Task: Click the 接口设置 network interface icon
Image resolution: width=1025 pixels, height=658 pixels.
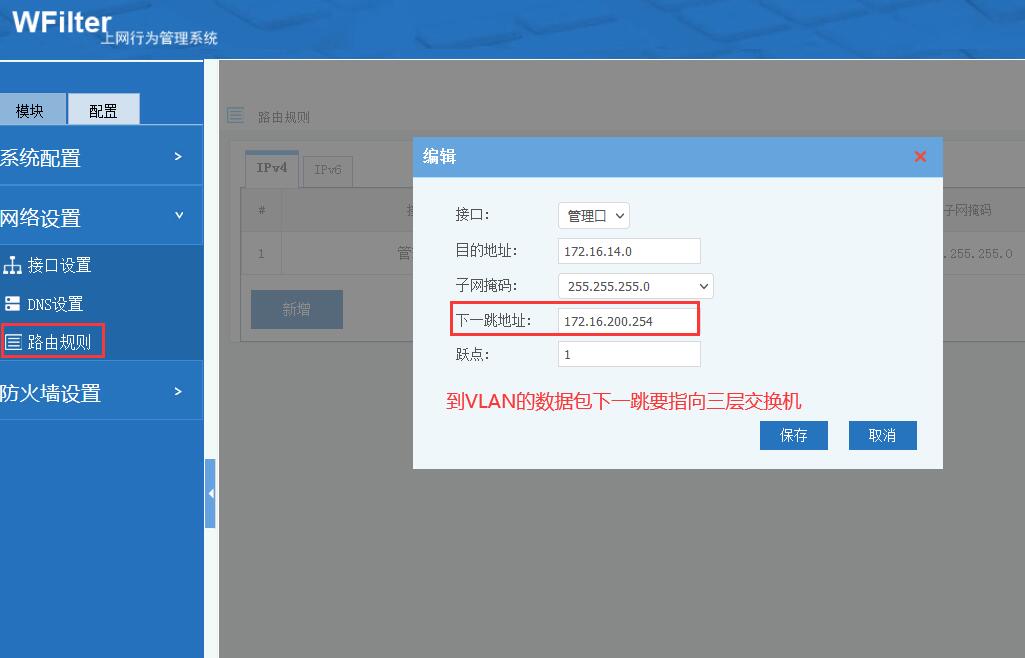Action: coord(13,265)
